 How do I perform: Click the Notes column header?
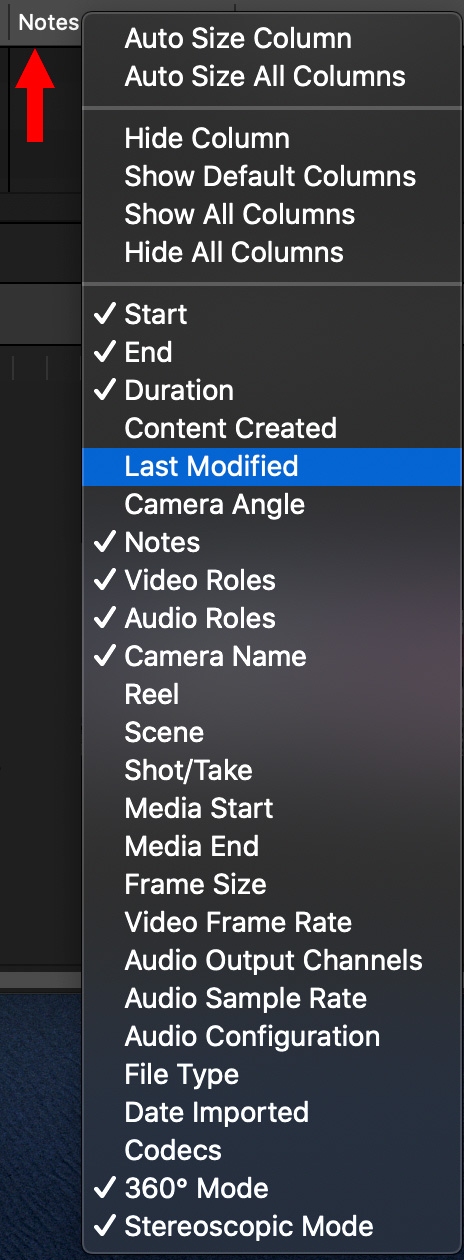pyautogui.click(x=47, y=22)
